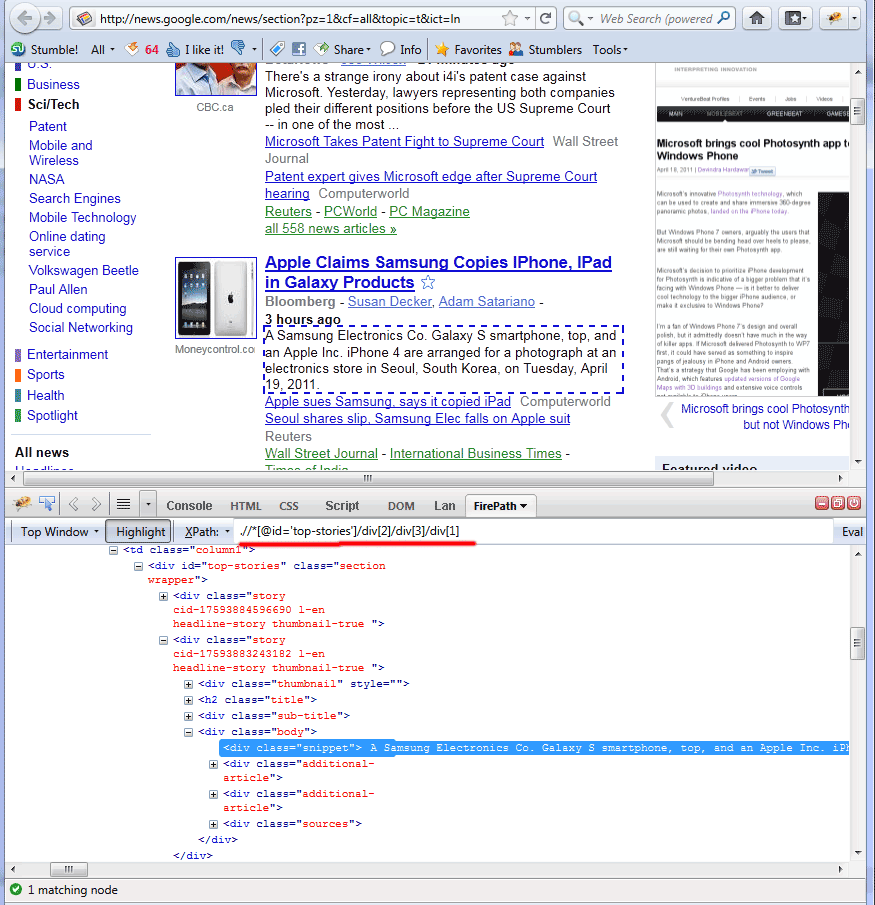Open the Stumblers people icon
Viewport: 875px width, 905px height.
(x=545, y=50)
